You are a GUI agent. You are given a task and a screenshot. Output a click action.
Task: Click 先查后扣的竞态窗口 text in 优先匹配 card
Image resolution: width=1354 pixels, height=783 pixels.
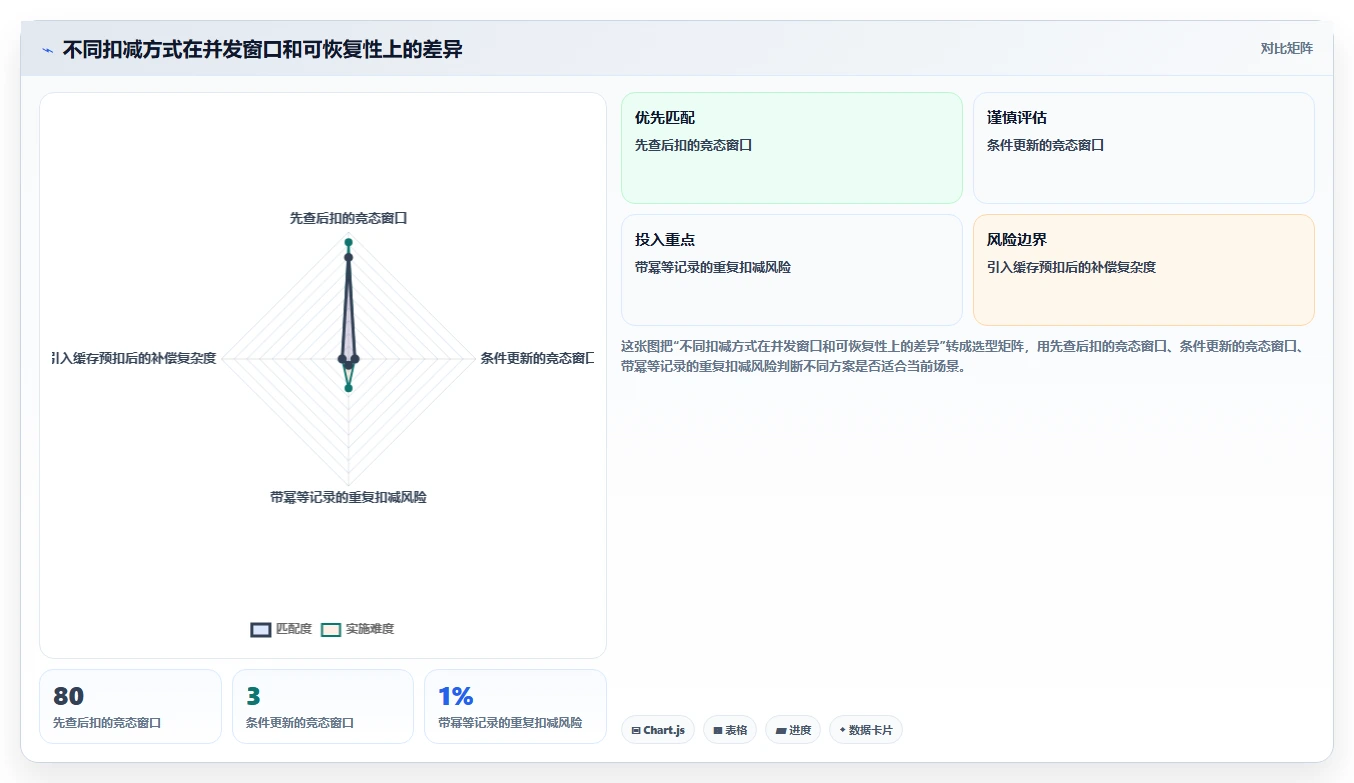pos(693,145)
